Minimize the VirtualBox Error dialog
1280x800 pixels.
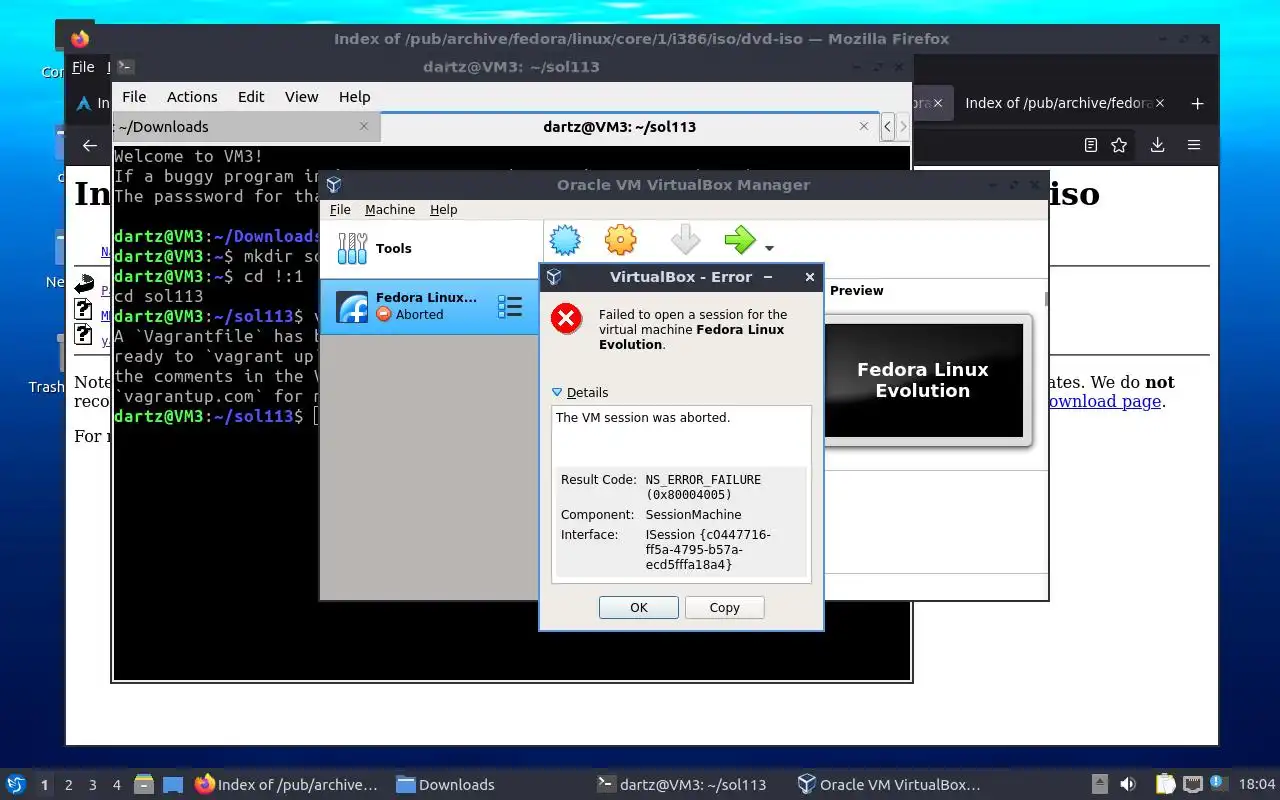tap(768, 277)
